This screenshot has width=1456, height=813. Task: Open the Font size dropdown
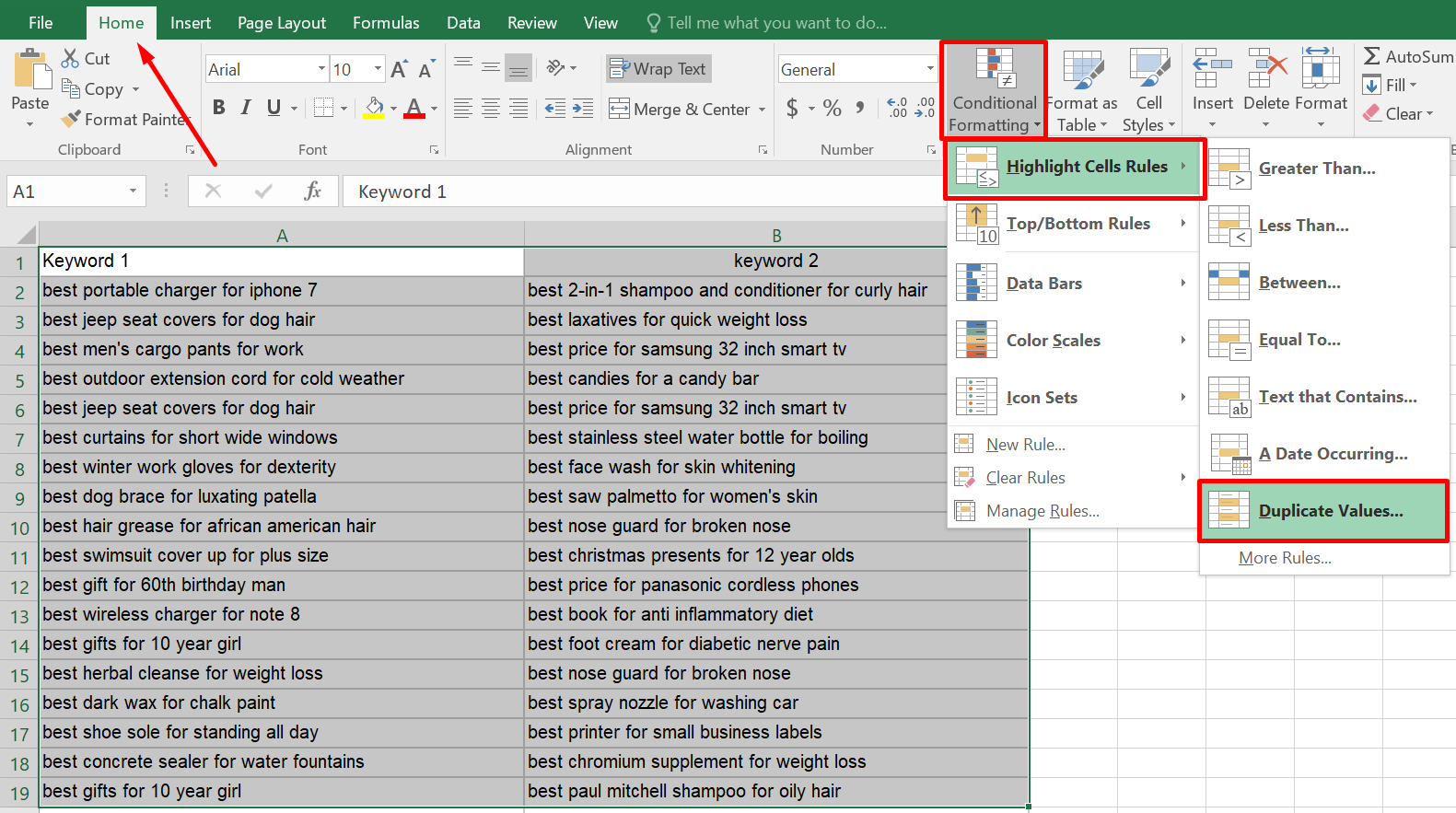click(378, 69)
